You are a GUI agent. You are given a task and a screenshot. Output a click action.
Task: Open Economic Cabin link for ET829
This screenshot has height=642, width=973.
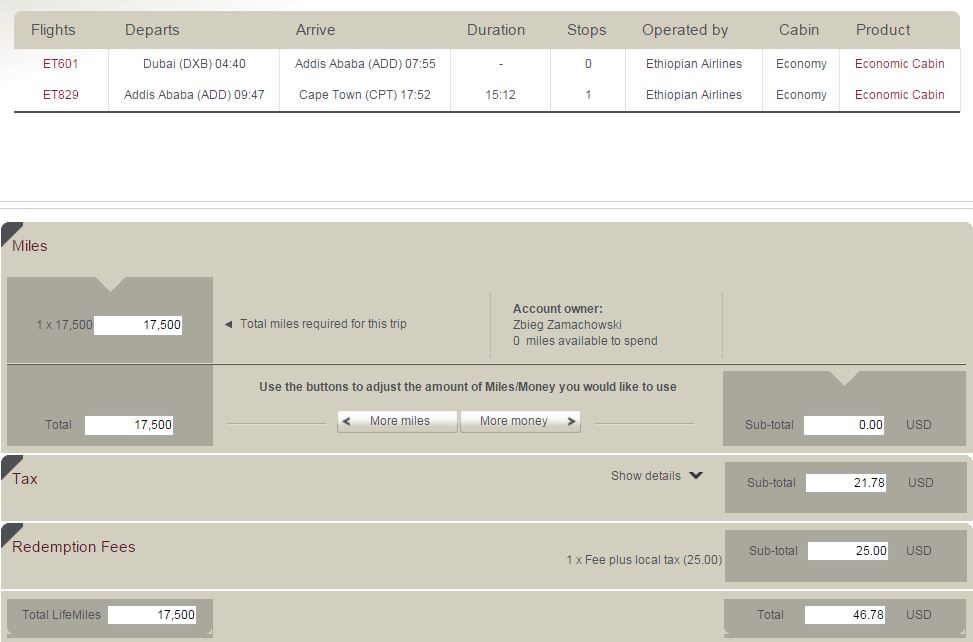coord(899,95)
